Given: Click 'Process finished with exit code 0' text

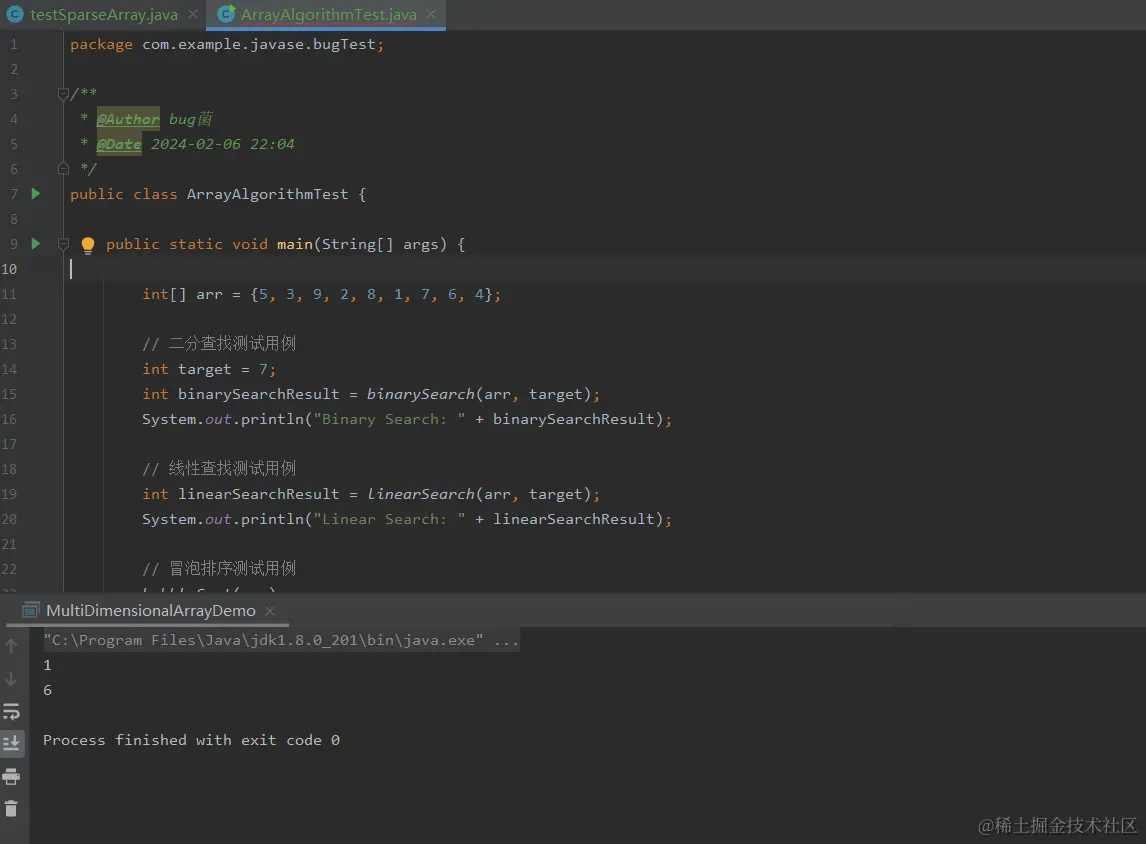Looking at the screenshot, I should pos(191,740).
